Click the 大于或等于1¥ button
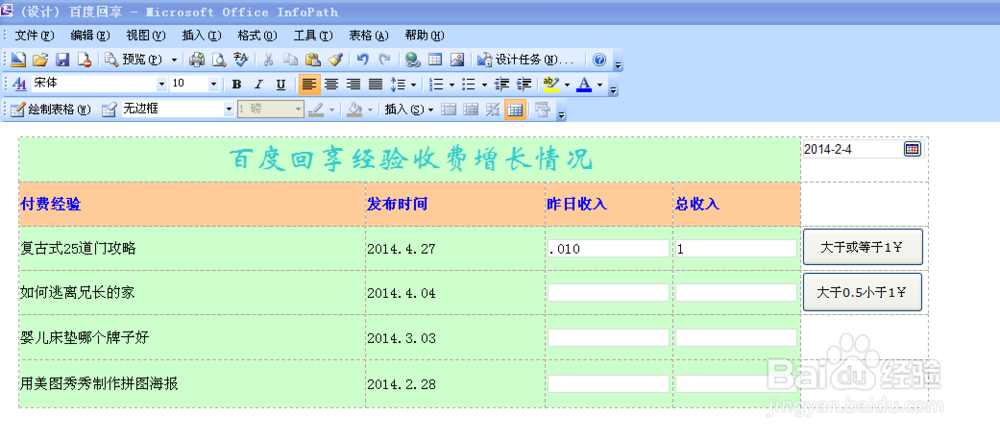The width and height of the screenshot is (1000, 440). (863, 247)
